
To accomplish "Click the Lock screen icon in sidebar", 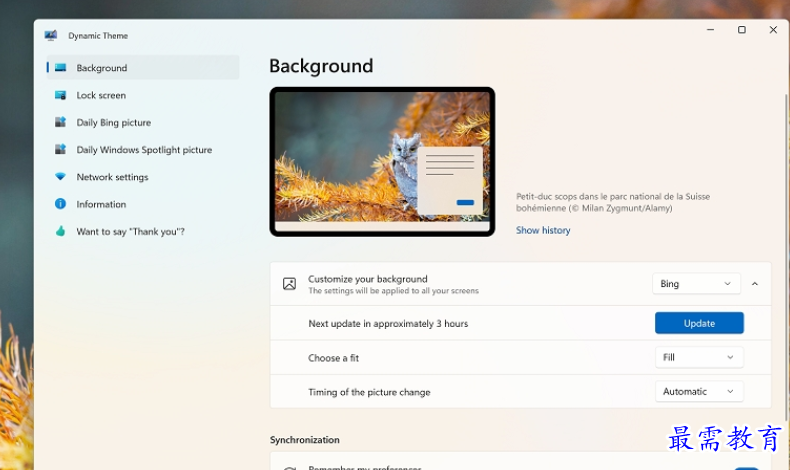I will (60, 95).
